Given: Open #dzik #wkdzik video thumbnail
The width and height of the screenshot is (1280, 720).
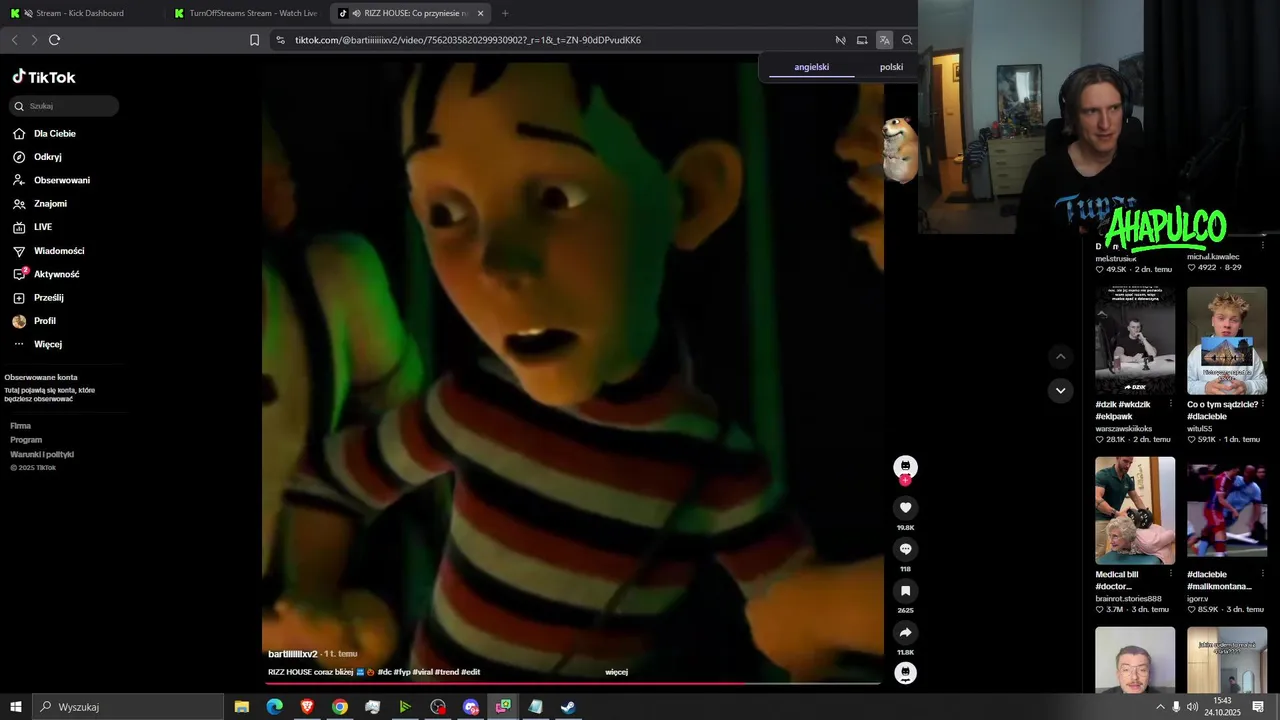Looking at the screenshot, I should point(1135,341).
